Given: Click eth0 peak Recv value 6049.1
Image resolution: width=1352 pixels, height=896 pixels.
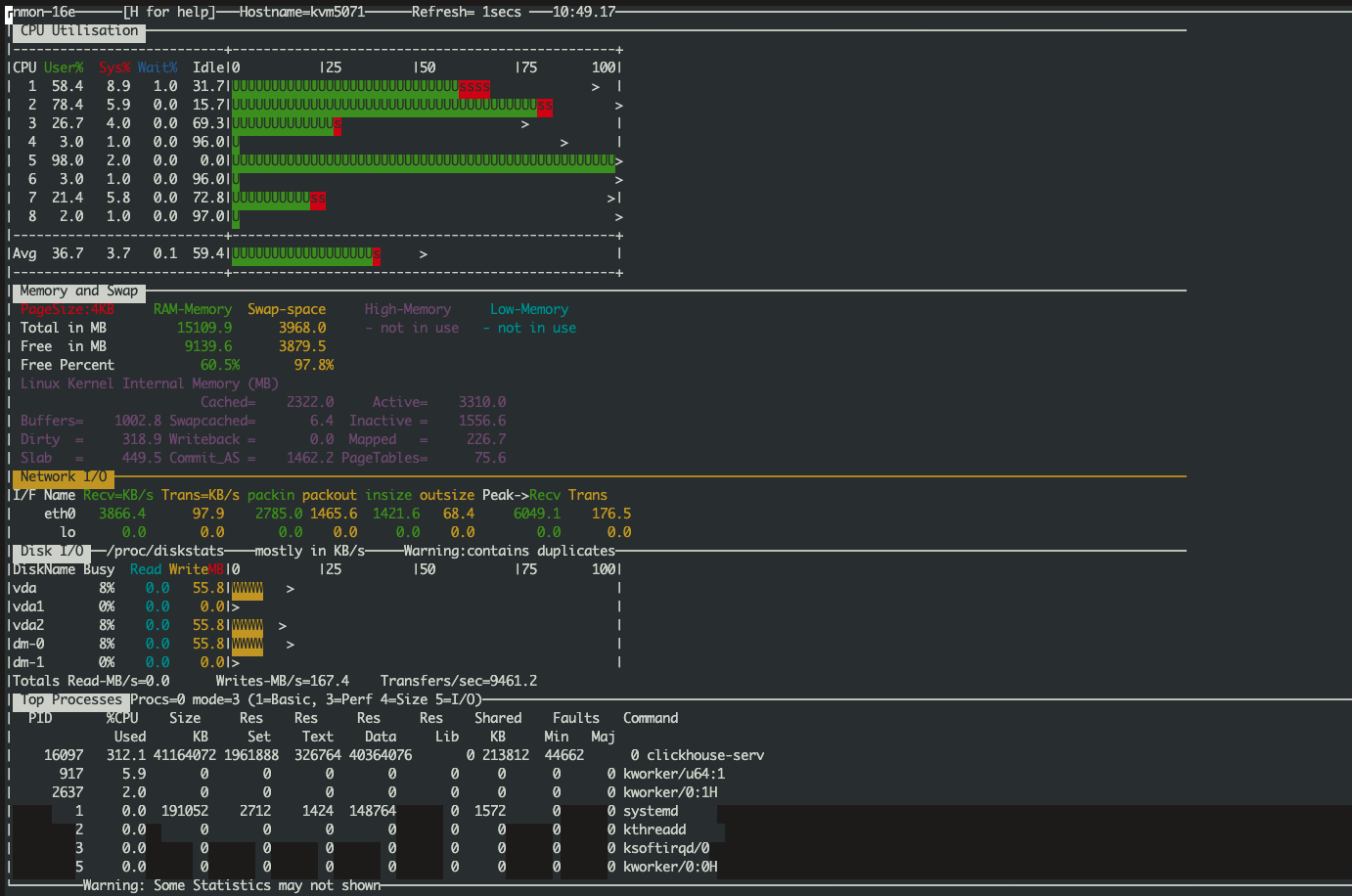Looking at the screenshot, I should pyautogui.click(x=537, y=514).
